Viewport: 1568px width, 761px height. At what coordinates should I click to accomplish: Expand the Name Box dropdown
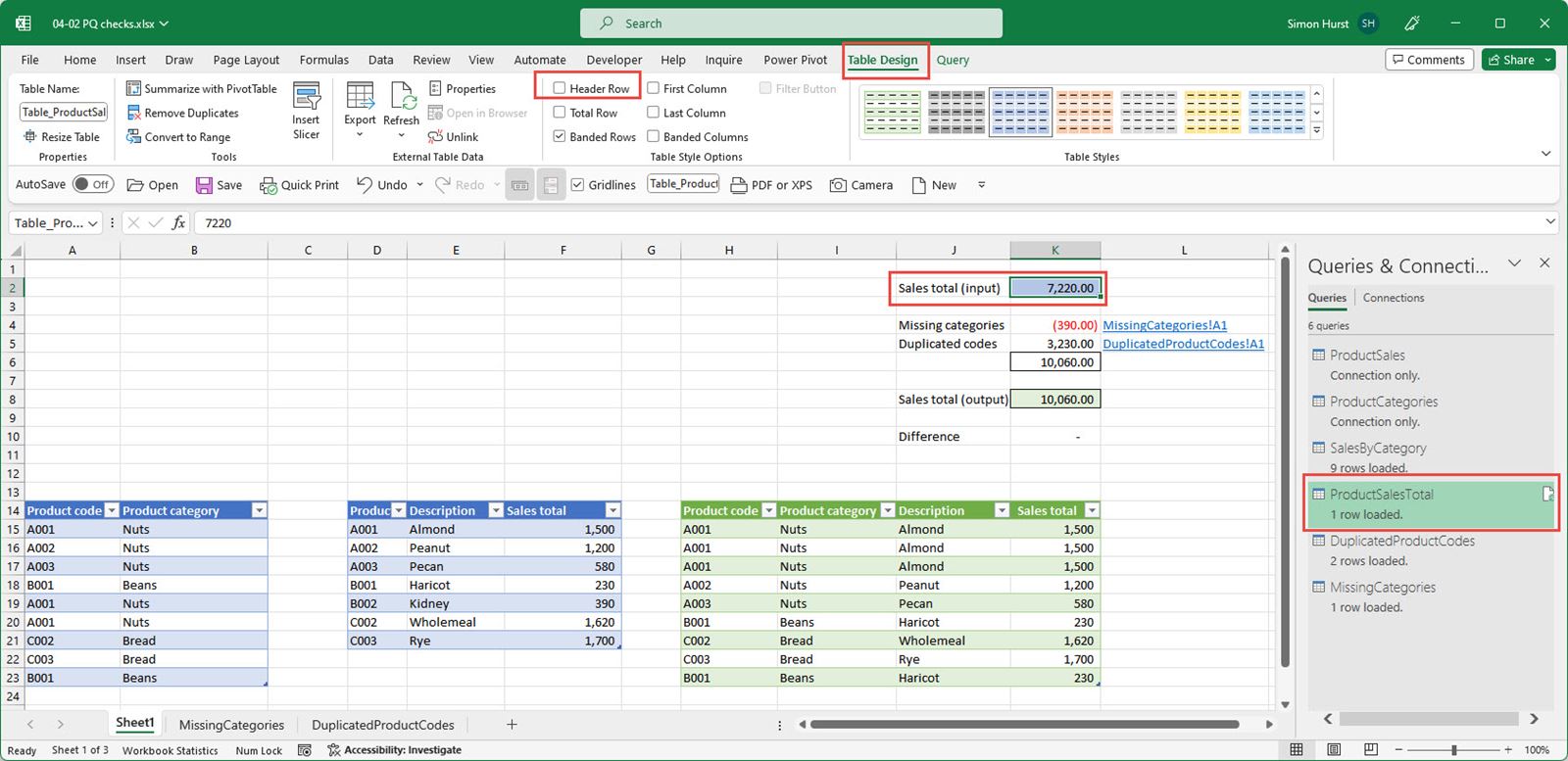click(93, 223)
